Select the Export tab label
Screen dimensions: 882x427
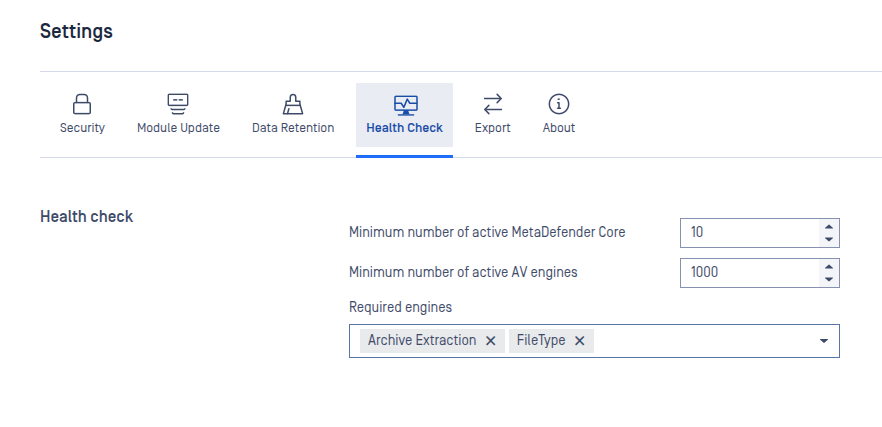pyautogui.click(x=492, y=128)
